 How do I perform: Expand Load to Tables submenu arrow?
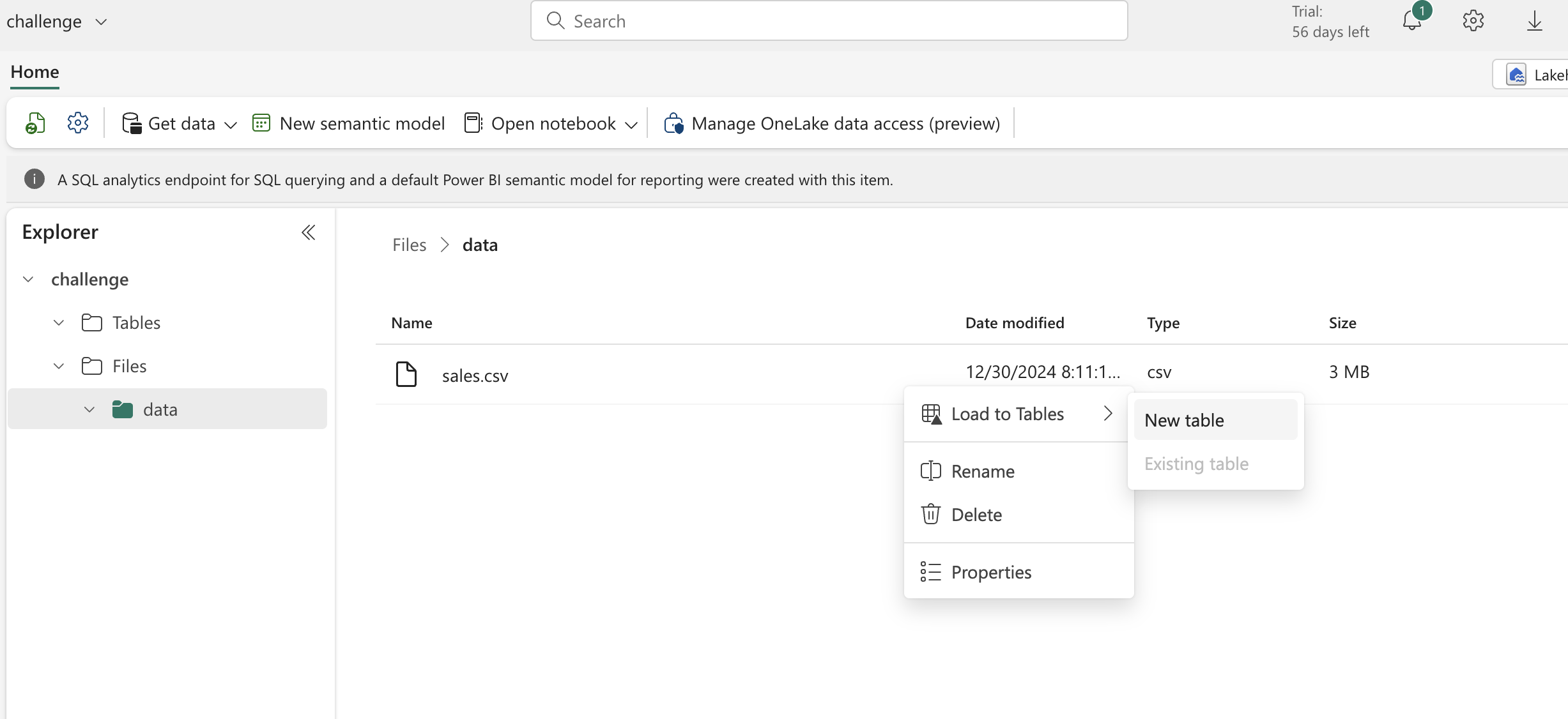coord(1109,414)
